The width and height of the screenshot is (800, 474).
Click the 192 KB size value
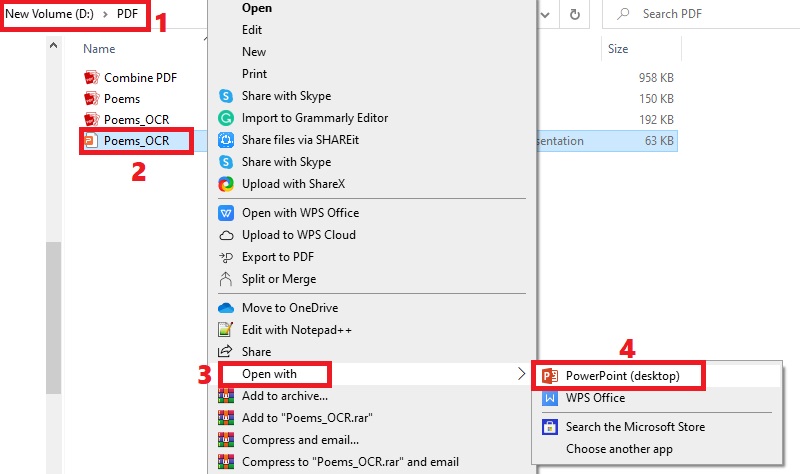tap(656, 119)
